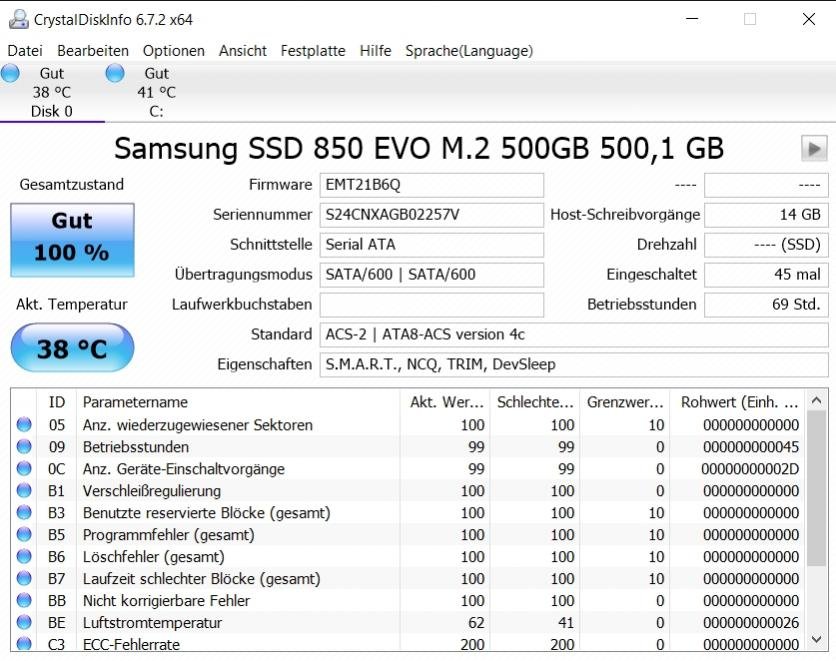Click status orb for Luftstromtemperatur row
The width and height of the screenshot is (836, 661).
click(24, 622)
